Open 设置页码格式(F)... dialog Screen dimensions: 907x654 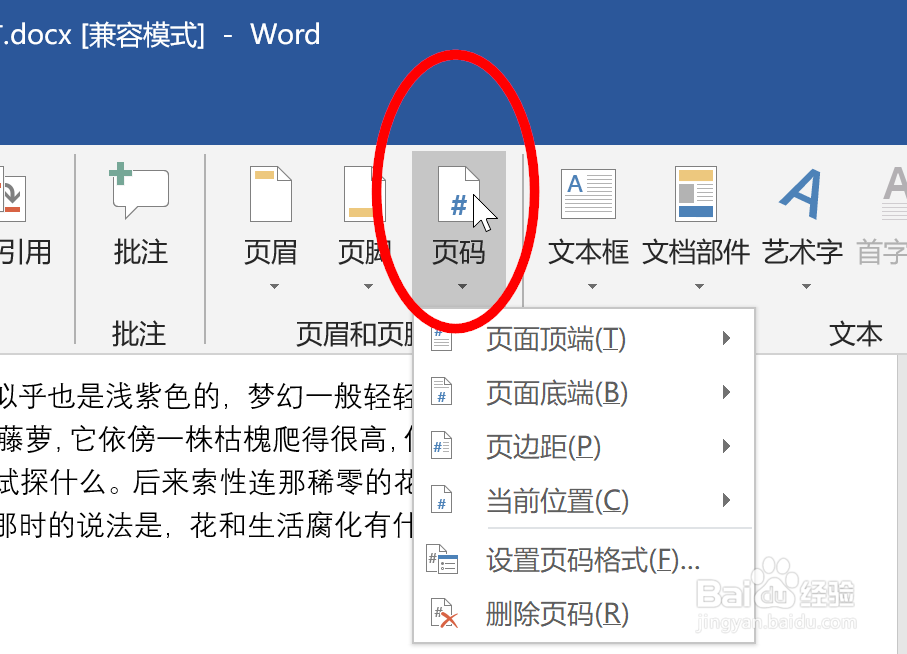click(x=584, y=560)
